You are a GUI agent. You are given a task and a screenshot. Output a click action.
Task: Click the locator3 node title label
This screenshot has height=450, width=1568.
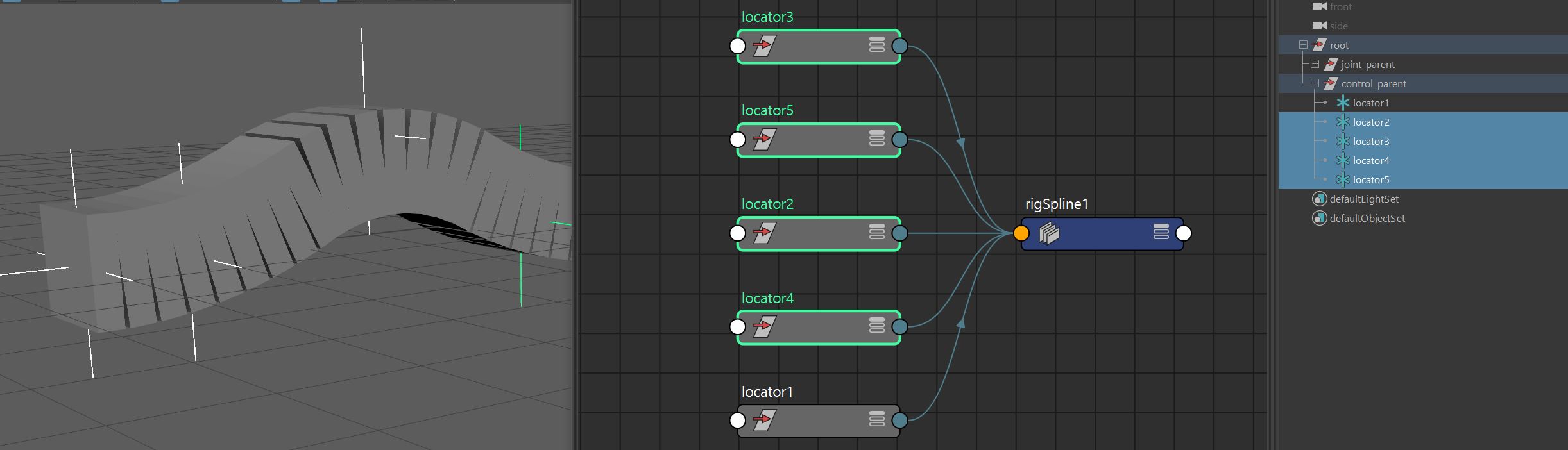767,17
